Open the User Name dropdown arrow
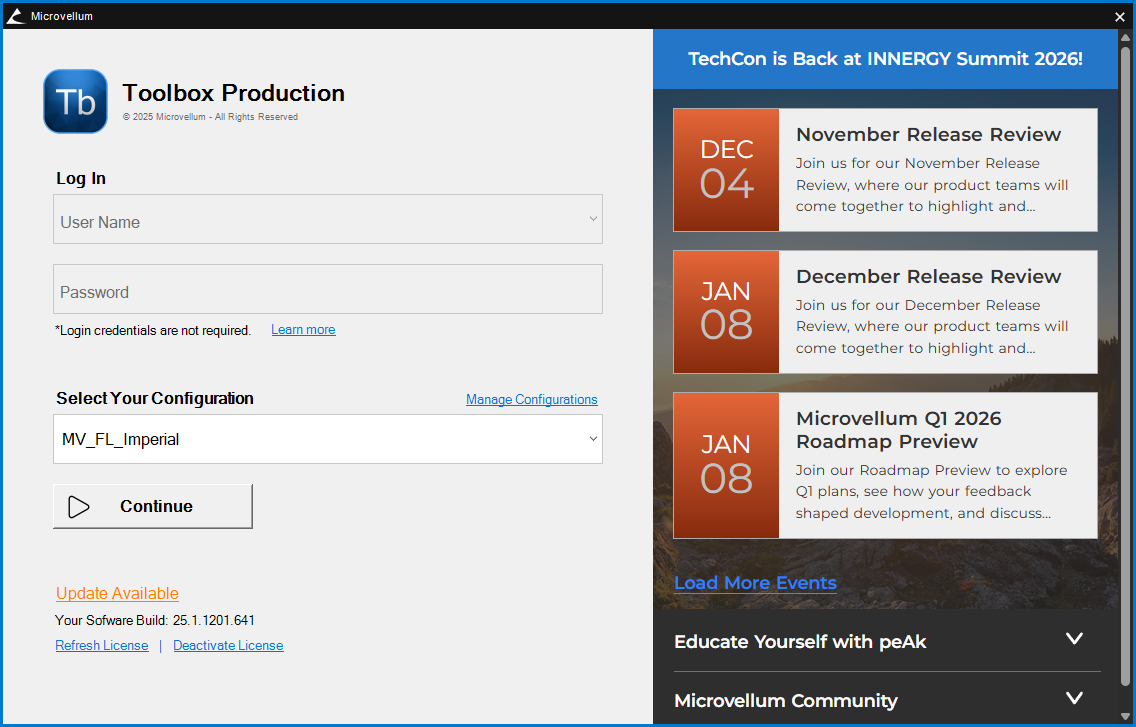Screen dimensions: 1136x727 (x=593, y=219)
